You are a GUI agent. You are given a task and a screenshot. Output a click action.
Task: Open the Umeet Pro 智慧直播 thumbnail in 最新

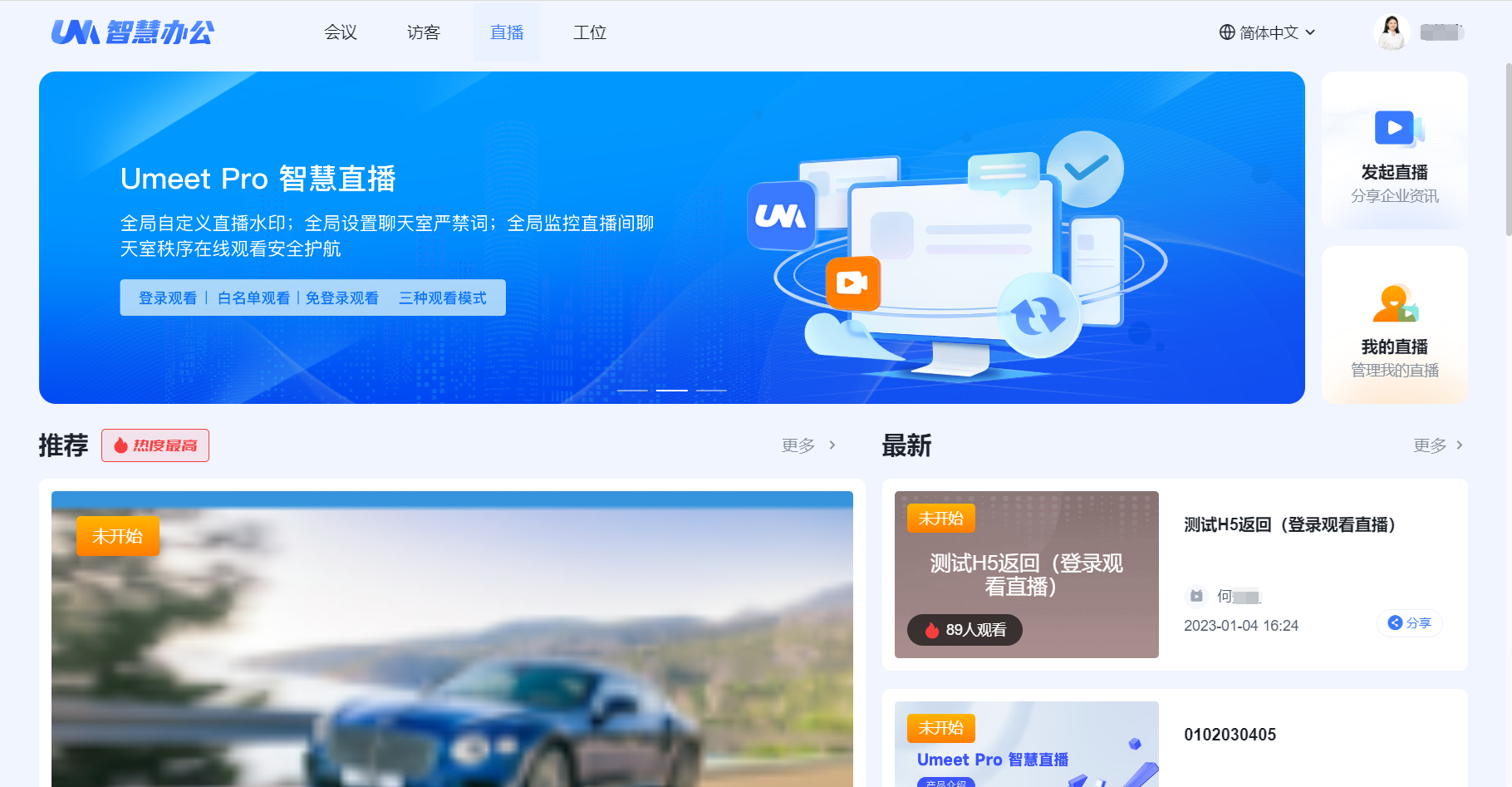pyautogui.click(x=1027, y=744)
